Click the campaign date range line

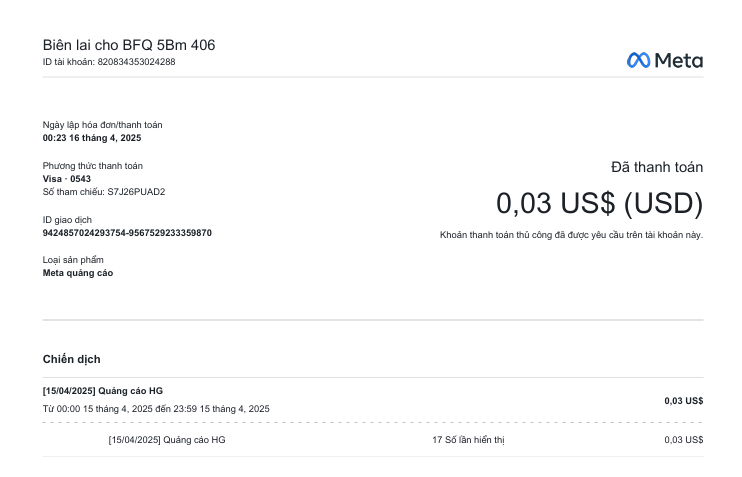[x=156, y=409]
